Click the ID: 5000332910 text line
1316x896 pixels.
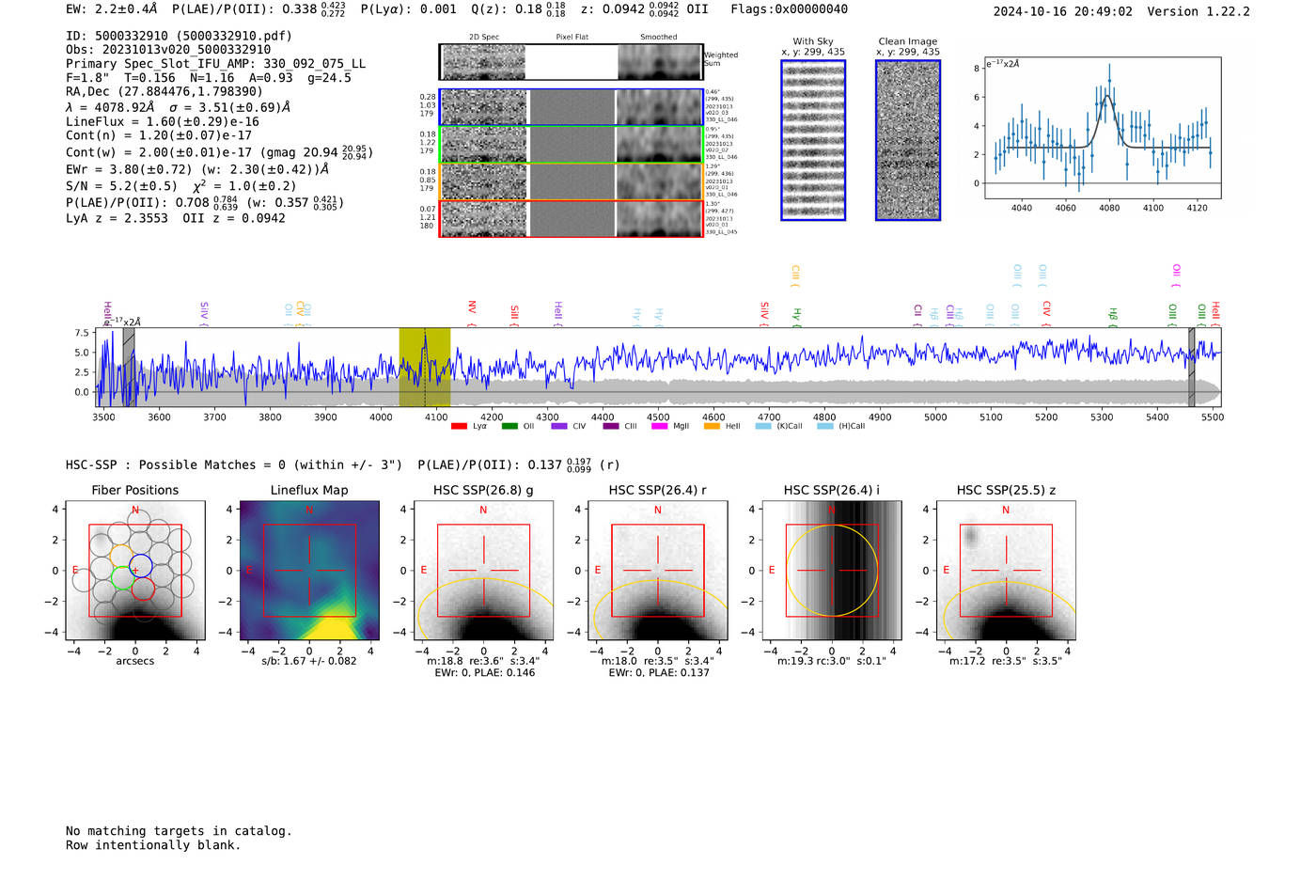click(179, 36)
